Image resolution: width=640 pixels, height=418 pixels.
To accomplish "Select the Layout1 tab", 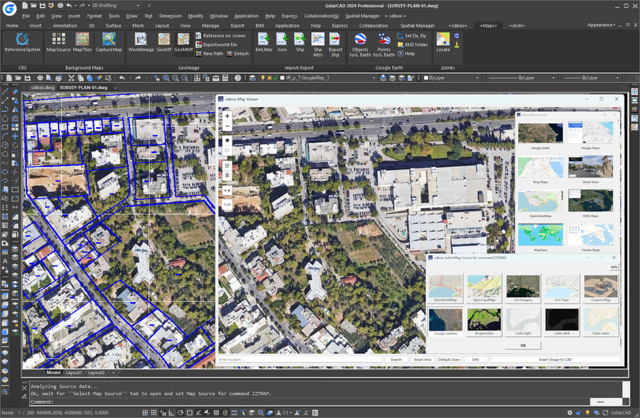I will [74, 373].
